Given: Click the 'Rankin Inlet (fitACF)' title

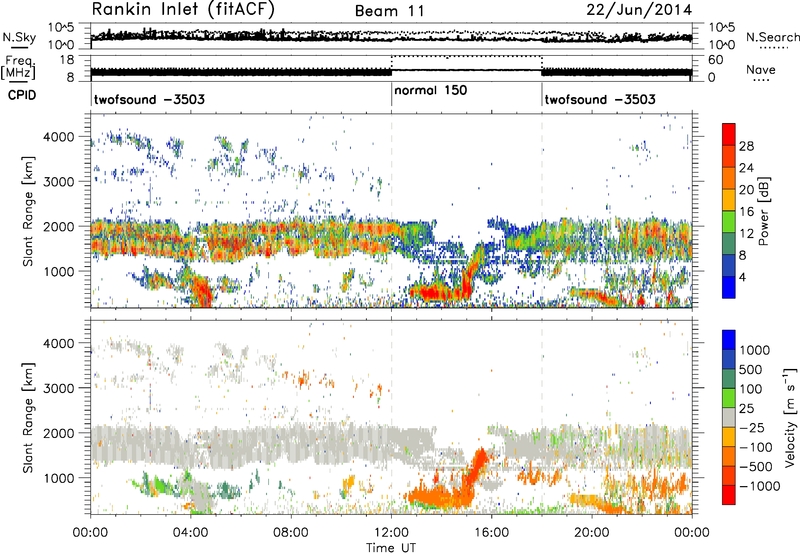Looking at the screenshot, I should pyautogui.click(x=183, y=10).
